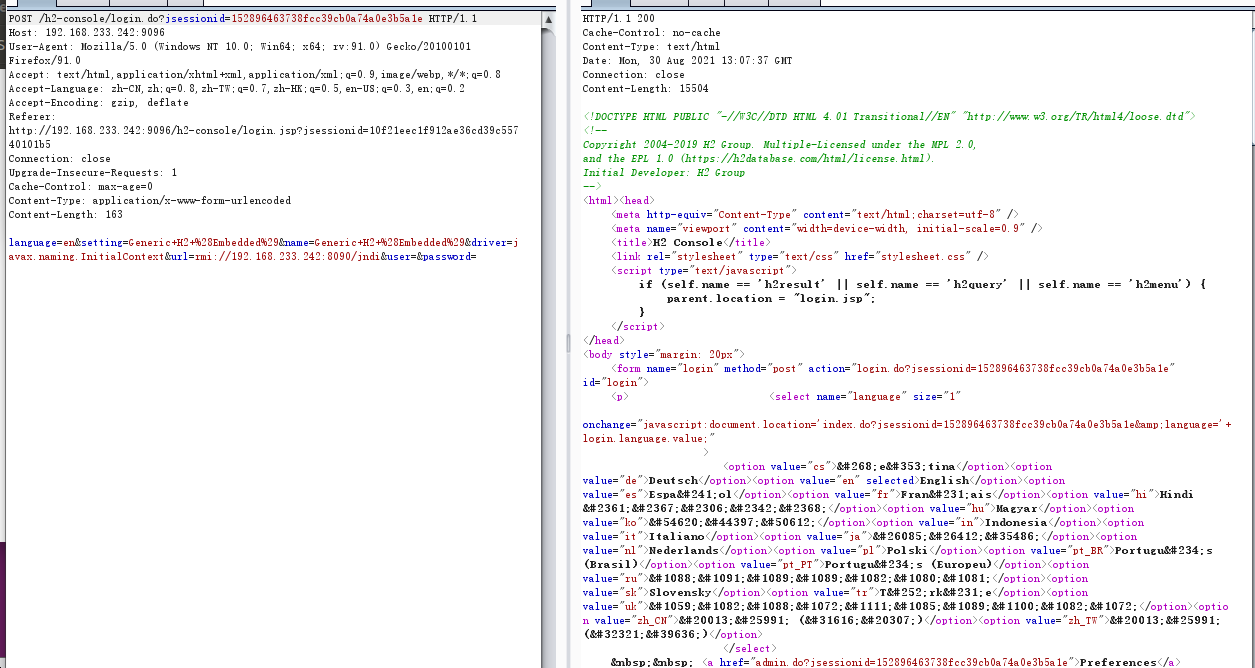Click the Upgrade-Insecure-Requests: 1 header
1255x668 pixels.
(x=93, y=173)
